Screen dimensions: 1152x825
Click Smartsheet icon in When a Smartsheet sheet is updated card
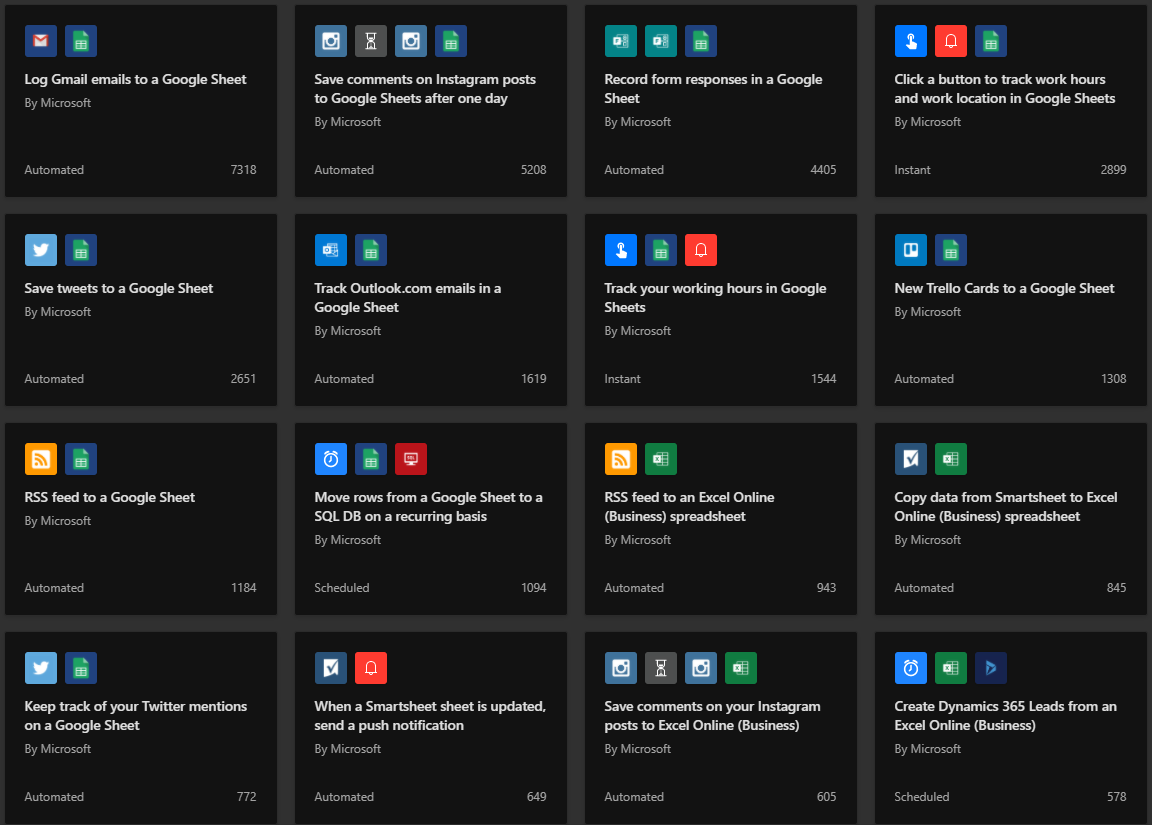331,668
